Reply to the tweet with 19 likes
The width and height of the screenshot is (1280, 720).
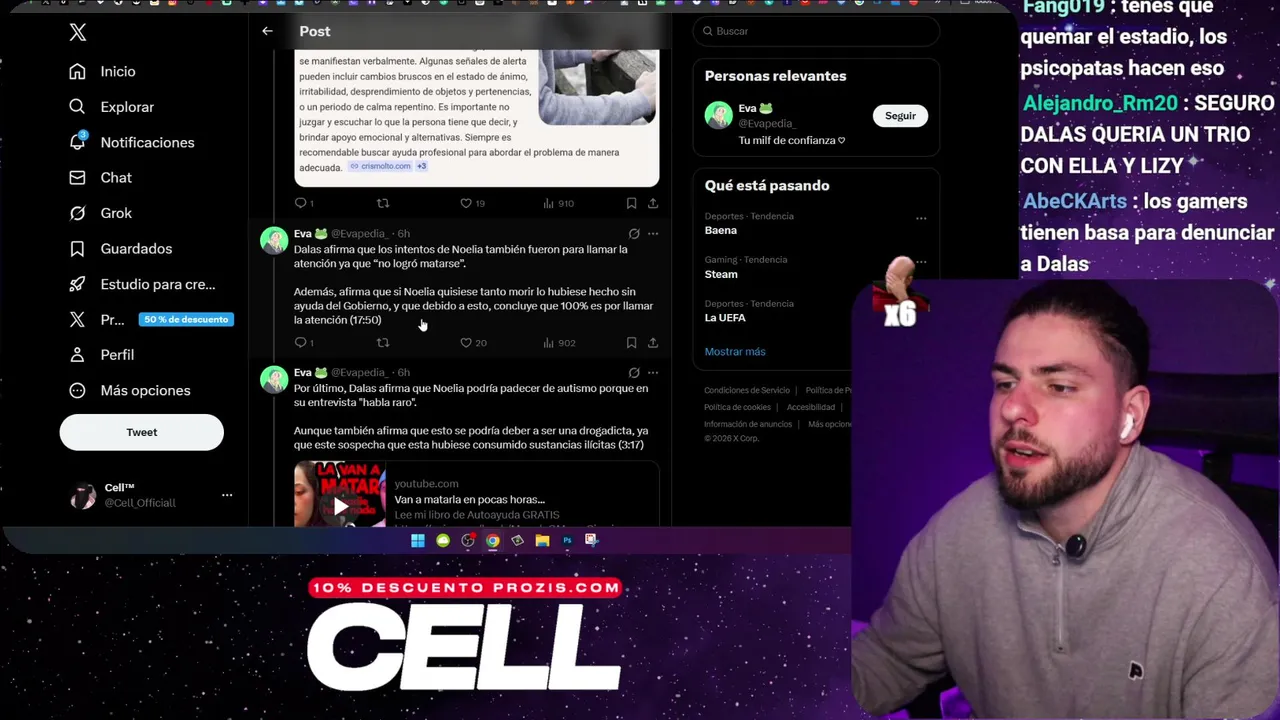click(304, 203)
